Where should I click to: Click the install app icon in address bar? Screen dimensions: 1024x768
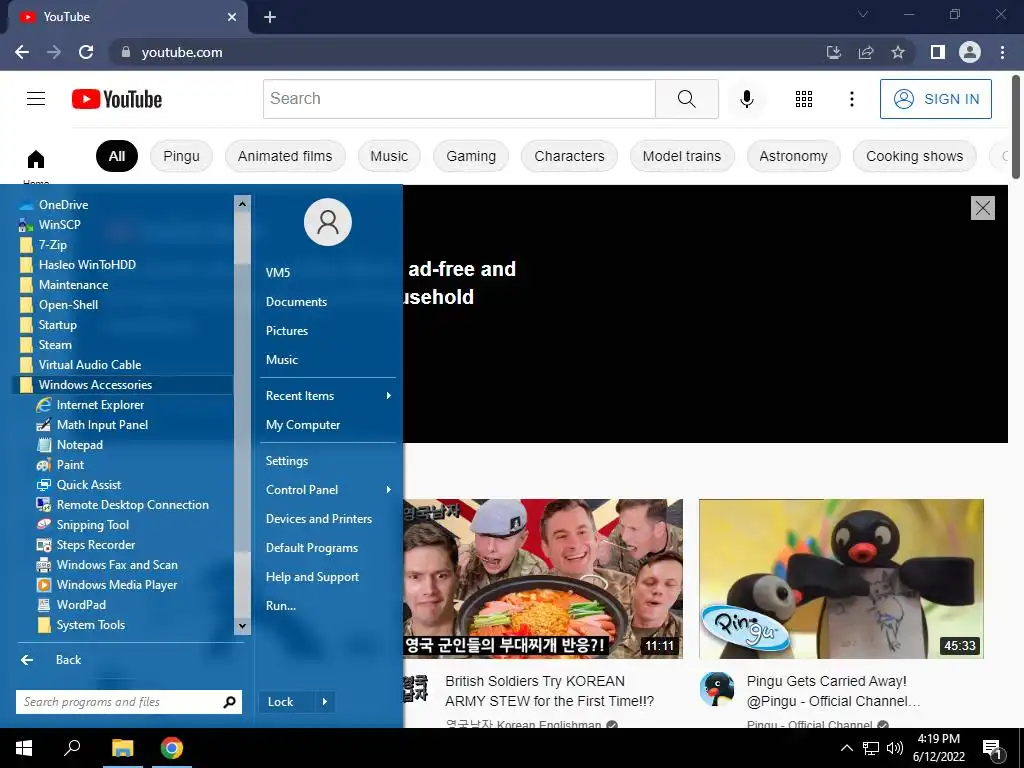pyautogui.click(x=833, y=52)
